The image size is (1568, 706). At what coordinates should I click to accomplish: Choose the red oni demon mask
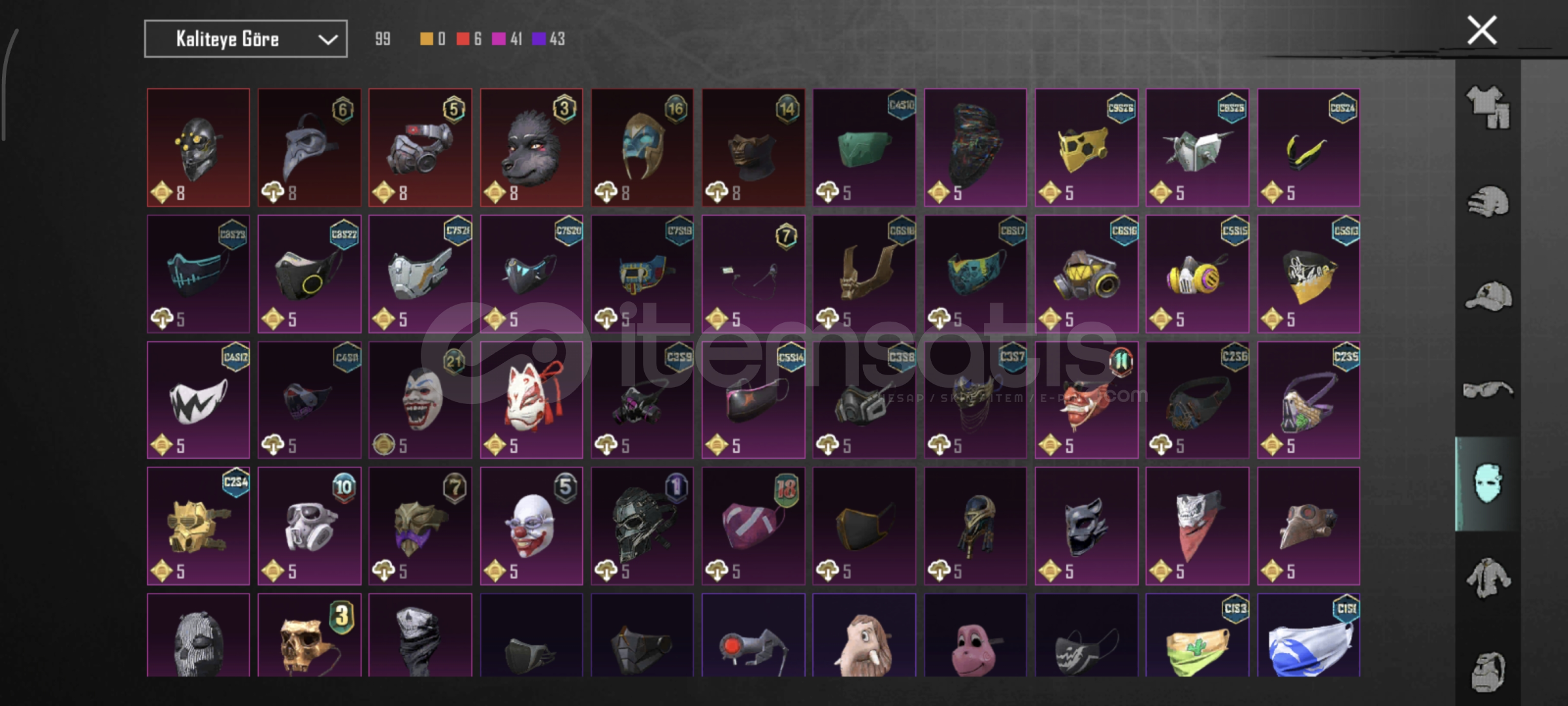coord(1086,399)
